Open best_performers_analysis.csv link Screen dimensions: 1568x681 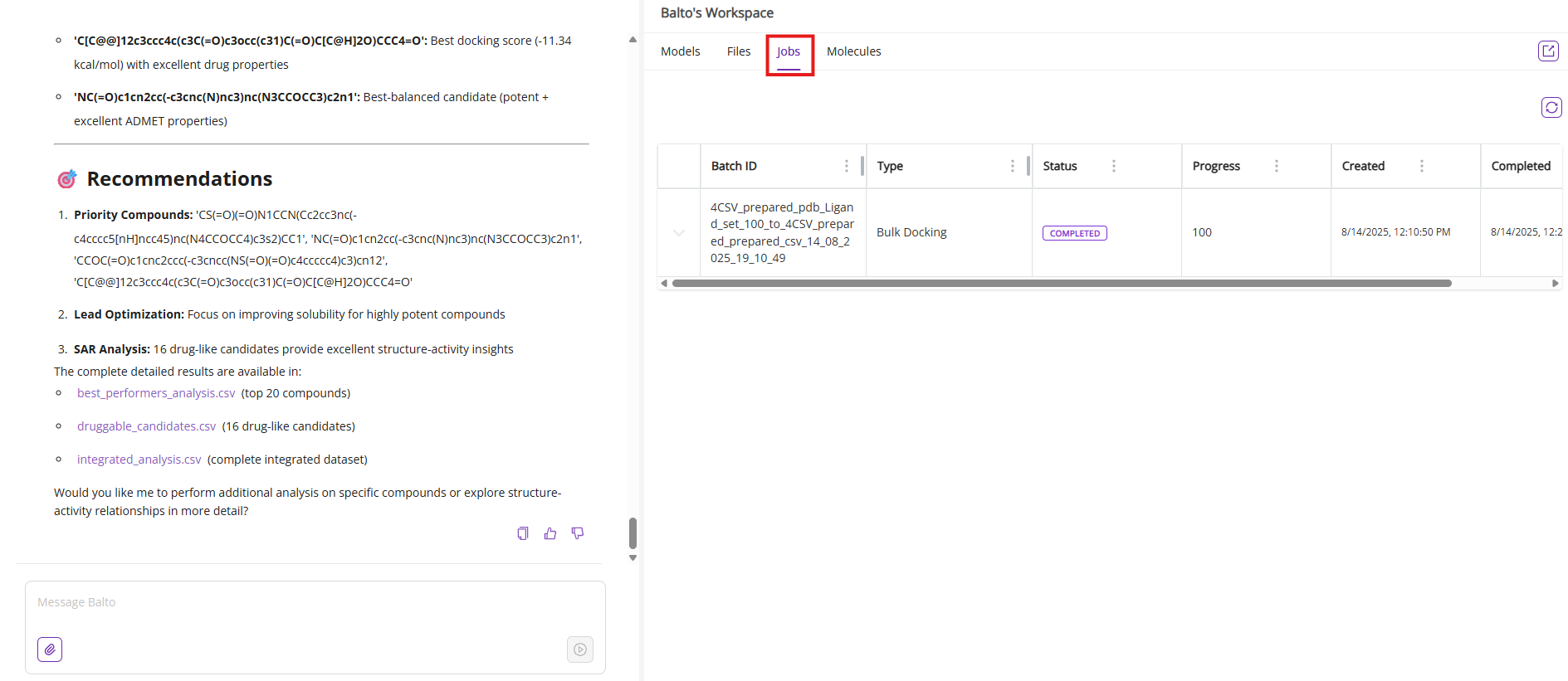point(156,393)
